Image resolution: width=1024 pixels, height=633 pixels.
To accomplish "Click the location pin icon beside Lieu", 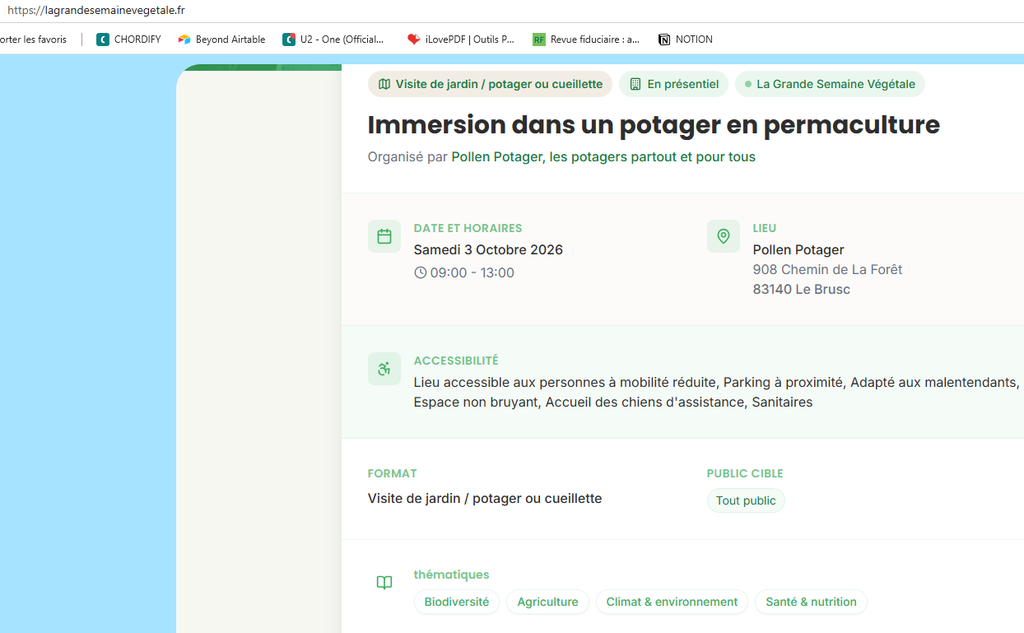I will (x=723, y=236).
